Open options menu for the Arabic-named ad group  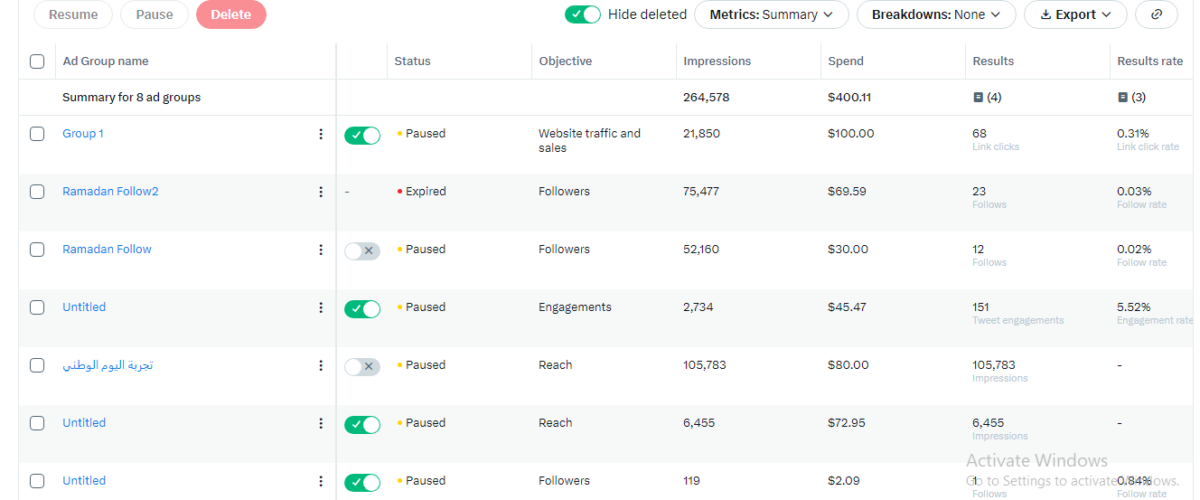tap(321, 366)
